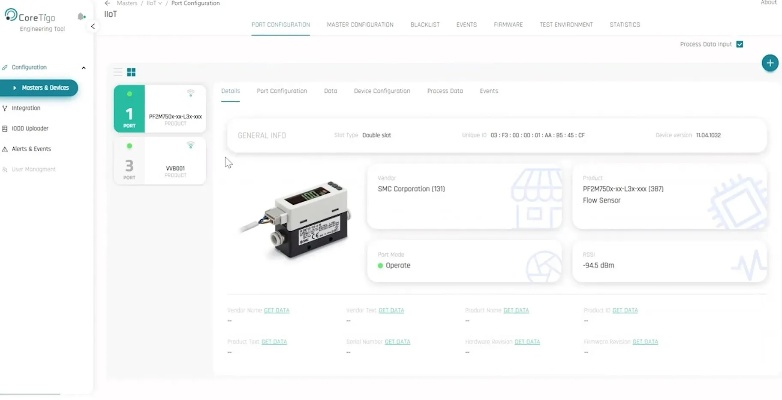Select the Port 3 VVB001 device card
The height and width of the screenshot is (400, 782).
pos(160,161)
